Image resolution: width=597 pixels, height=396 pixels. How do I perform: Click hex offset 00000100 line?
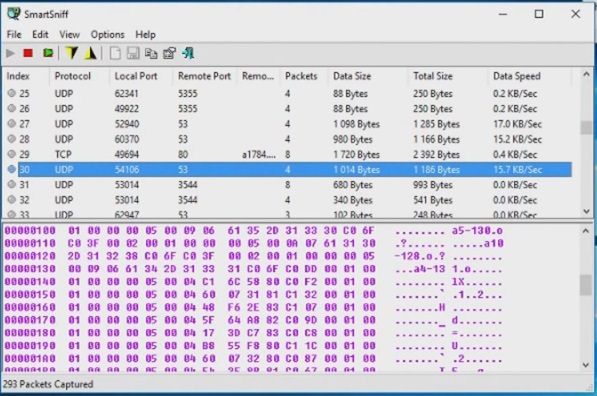[254, 231]
